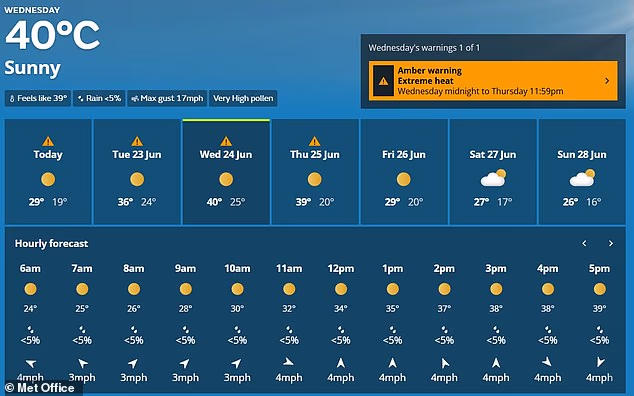Click the sun icon in Fri 26 Jun card
Viewport: 634px width, 396px height.
pyautogui.click(x=404, y=179)
